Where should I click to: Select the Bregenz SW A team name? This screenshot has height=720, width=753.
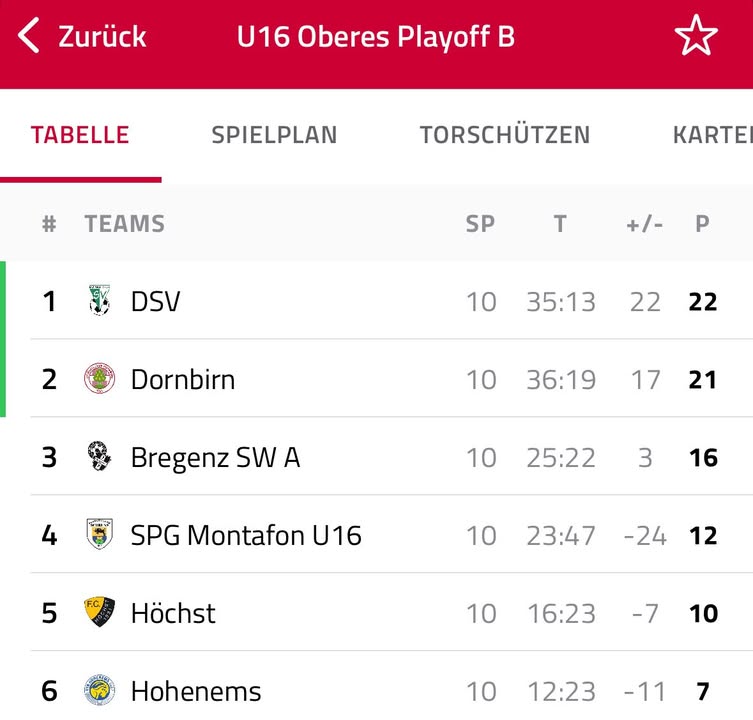[215, 457]
